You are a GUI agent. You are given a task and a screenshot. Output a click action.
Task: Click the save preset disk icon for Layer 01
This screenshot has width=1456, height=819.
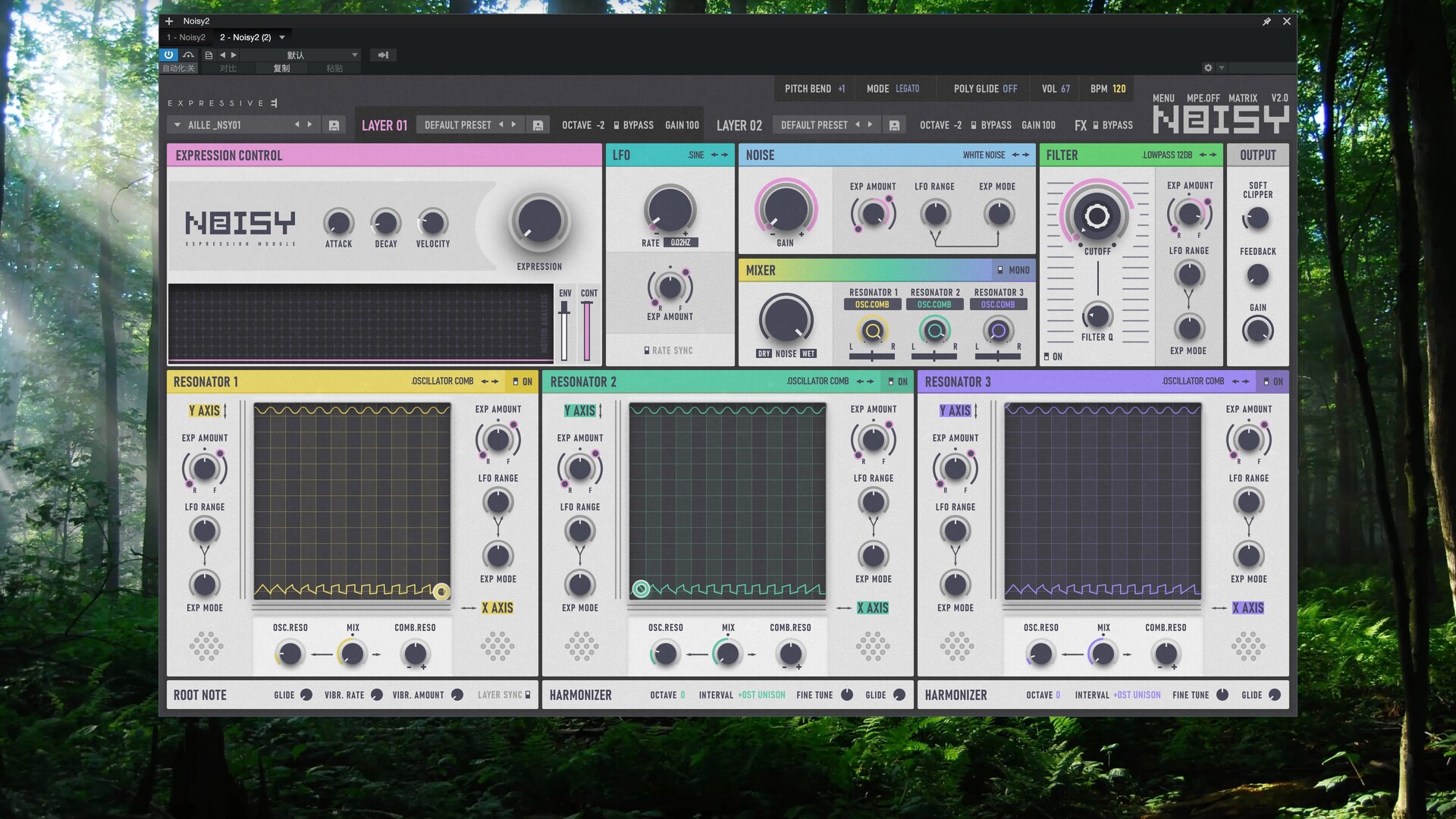[538, 124]
